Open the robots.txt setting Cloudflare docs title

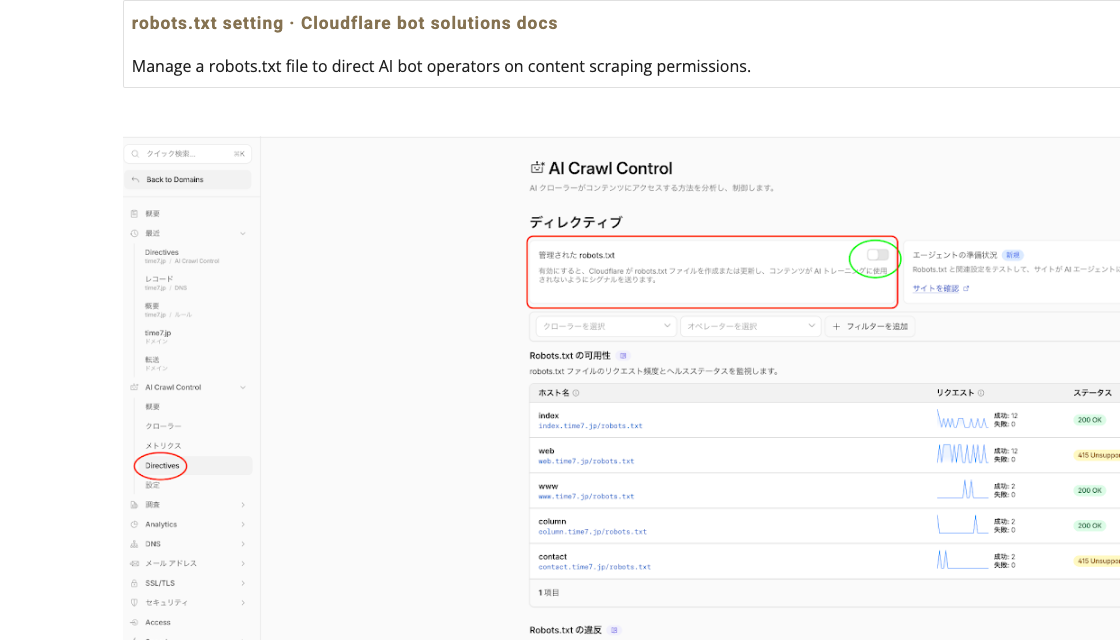(344, 23)
